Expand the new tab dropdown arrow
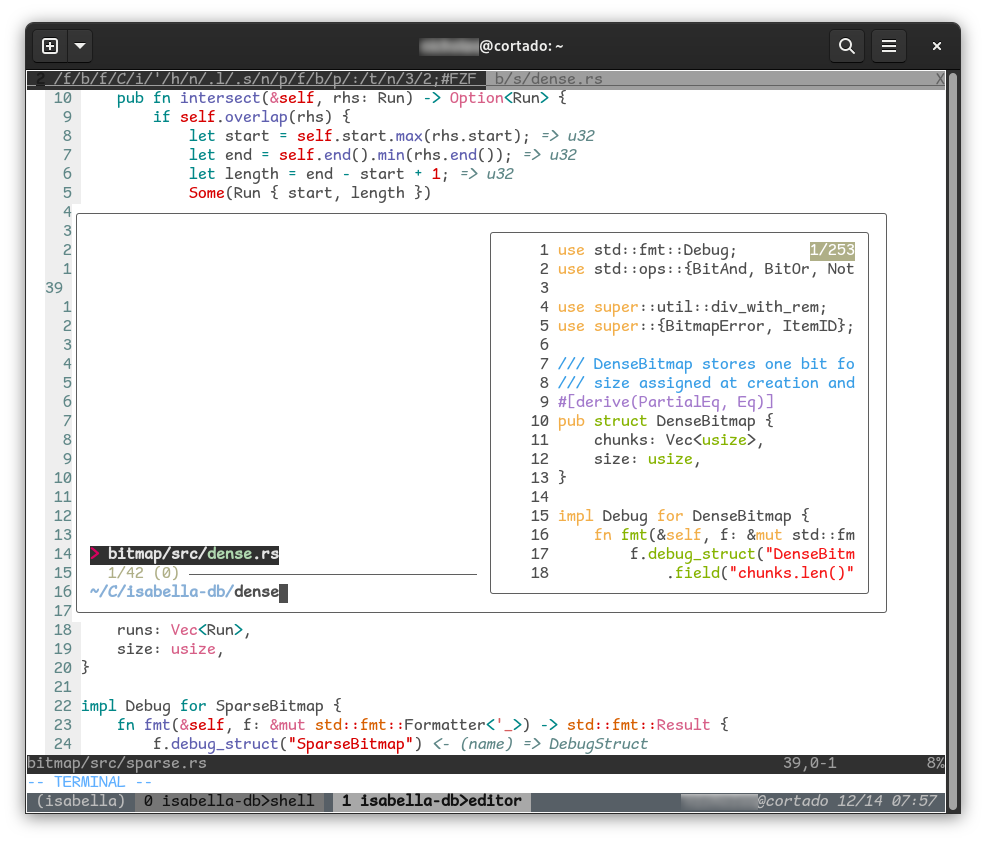Viewport: 986px width, 842px height. click(x=80, y=46)
